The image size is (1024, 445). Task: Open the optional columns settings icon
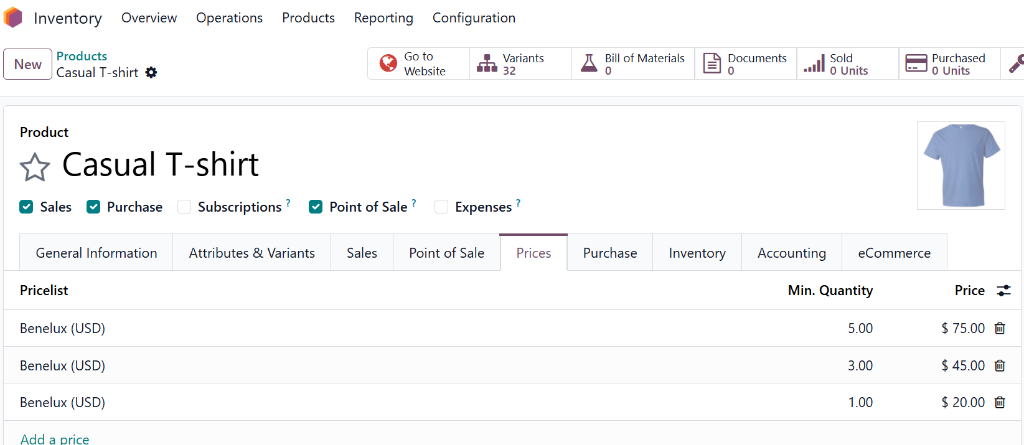coord(1004,291)
